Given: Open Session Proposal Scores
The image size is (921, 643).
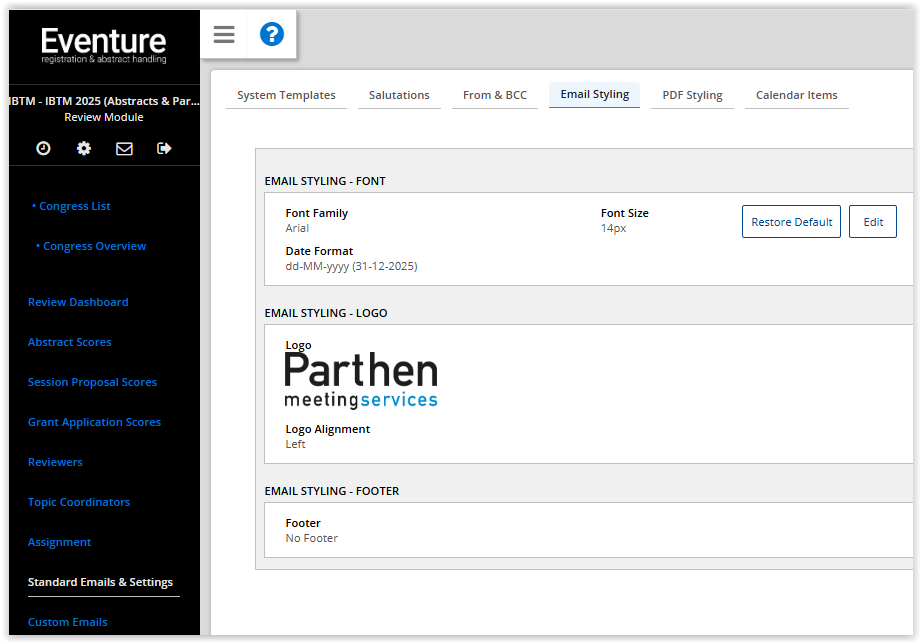Looking at the screenshot, I should point(92,382).
